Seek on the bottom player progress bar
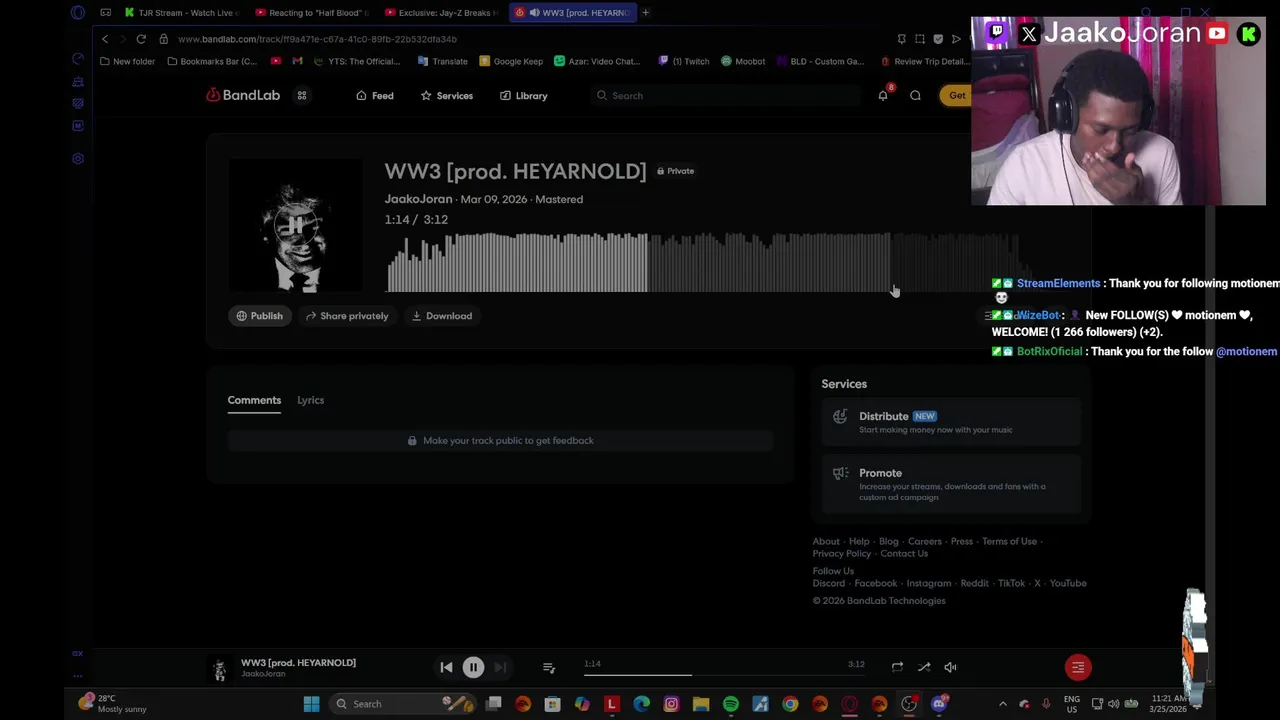Screen dimensions: 1280x720 point(724,675)
